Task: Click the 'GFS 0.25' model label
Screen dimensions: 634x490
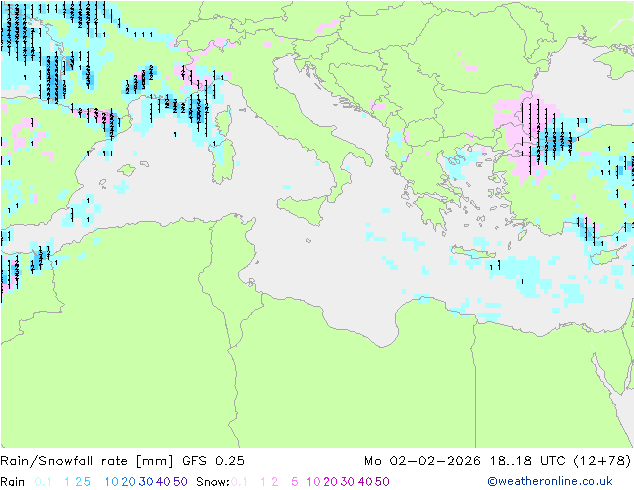Action: (x=213, y=461)
